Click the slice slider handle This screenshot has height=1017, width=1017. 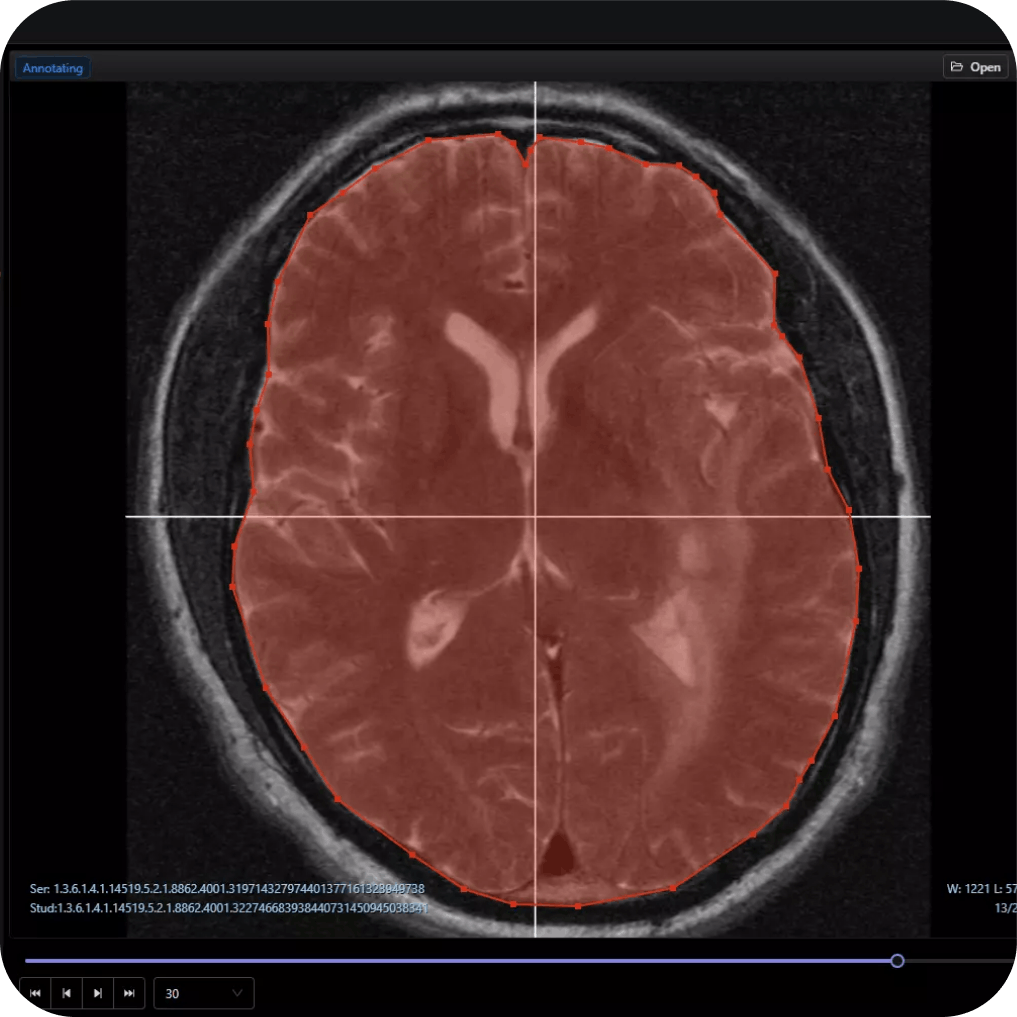(x=897, y=961)
